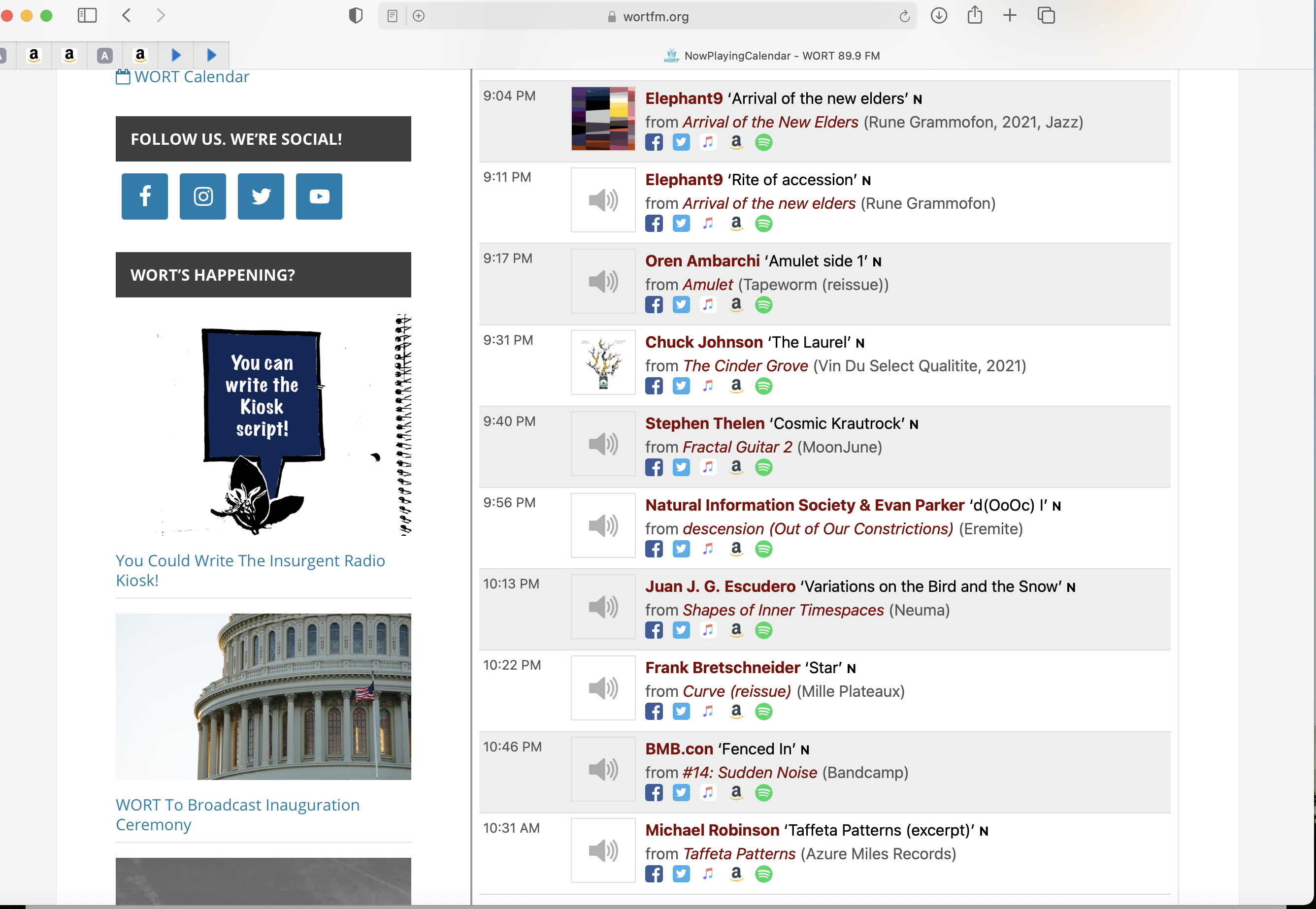Viewport: 1316px width, 909px height.
Task: Open Elephant9 artist link at 9:04 PM
Action: coord(684,98)
